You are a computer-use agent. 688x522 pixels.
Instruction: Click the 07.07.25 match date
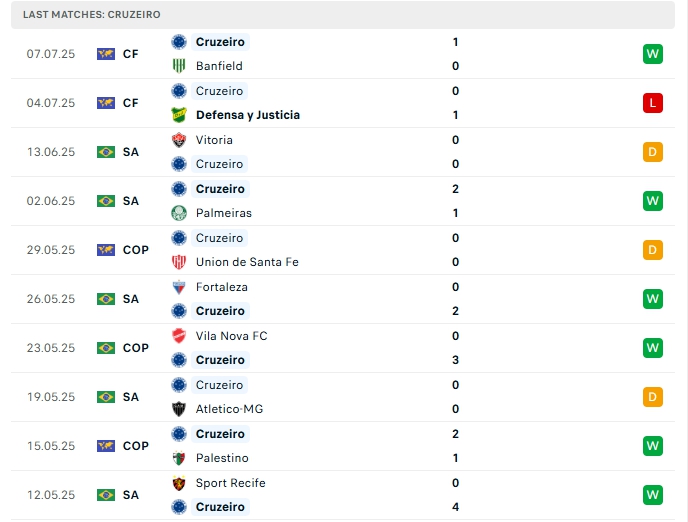point(51,54)
